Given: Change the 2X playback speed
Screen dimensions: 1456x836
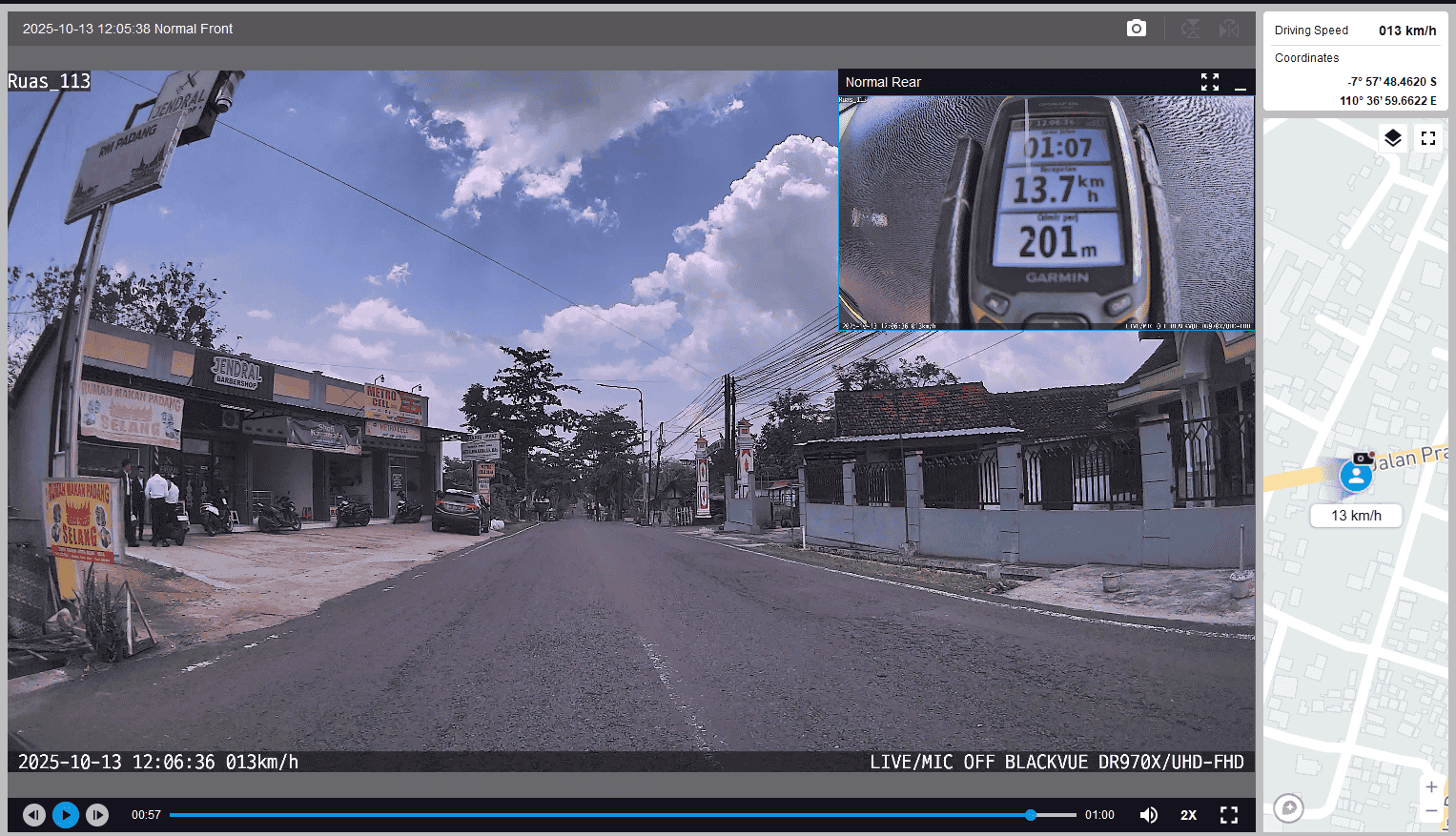Looking at the screenshot, I should tap(1188, 815).
